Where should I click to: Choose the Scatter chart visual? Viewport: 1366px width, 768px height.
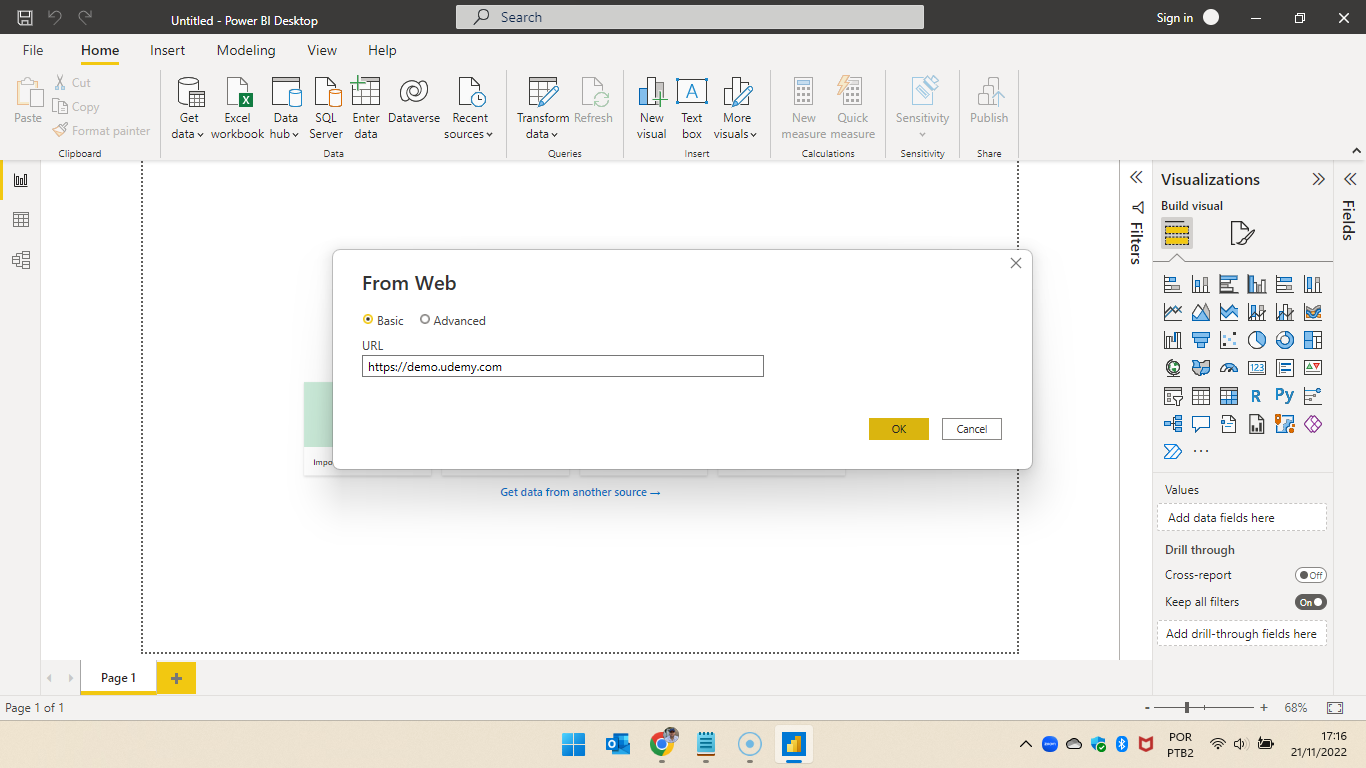coord(1229,341)
